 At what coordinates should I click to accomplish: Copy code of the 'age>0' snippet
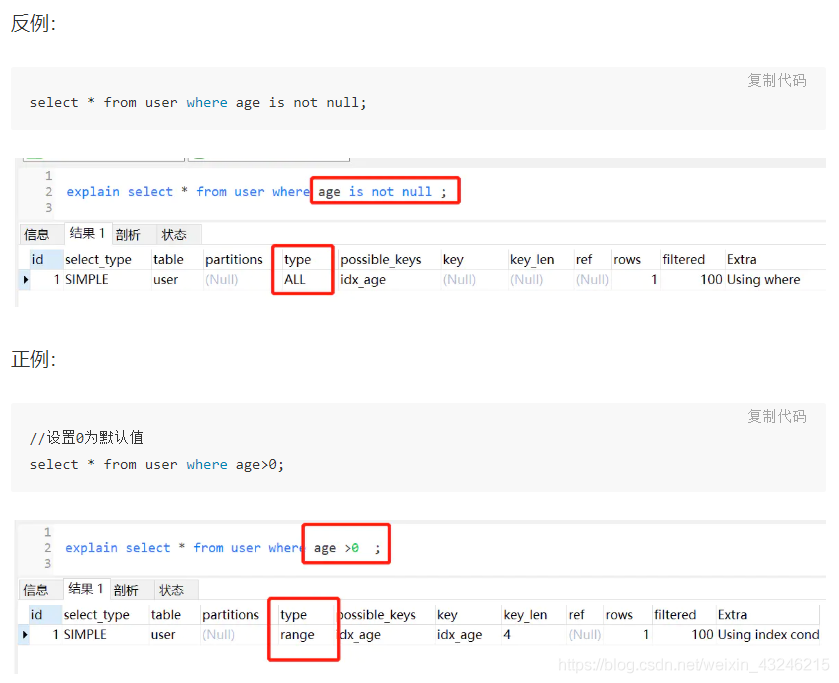[x=776, y=416]
